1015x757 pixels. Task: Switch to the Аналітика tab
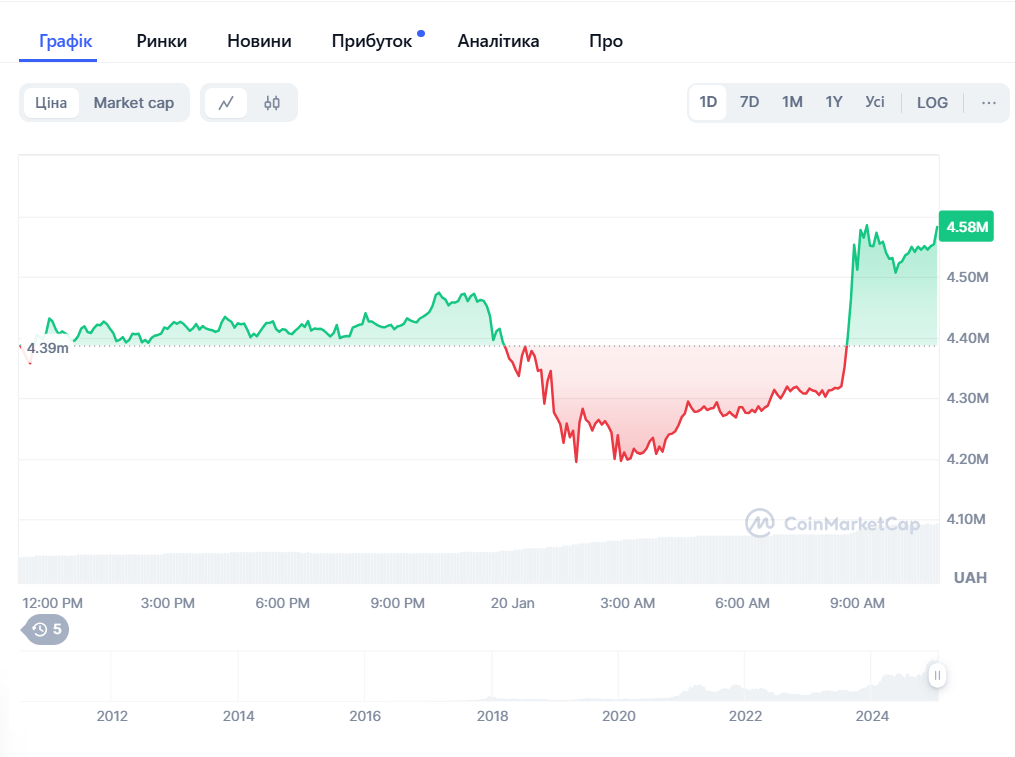click(498, 41)
